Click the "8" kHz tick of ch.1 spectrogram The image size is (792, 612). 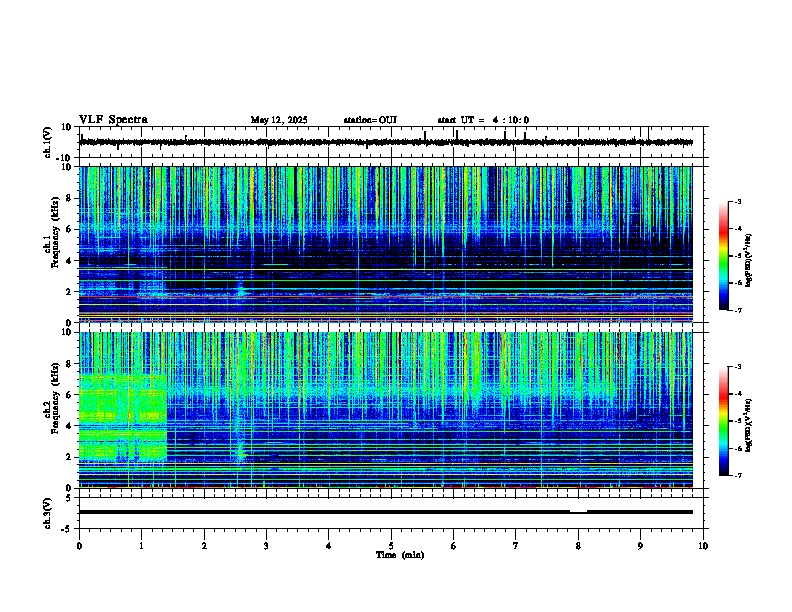(x=70, y=198)
